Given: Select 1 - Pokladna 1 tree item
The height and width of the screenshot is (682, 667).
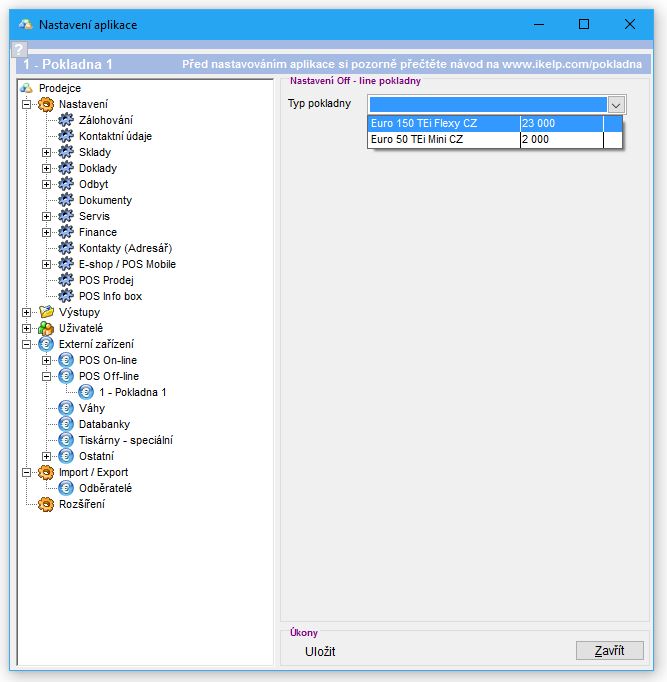Looking at the screenshot, I should point(132,392).
